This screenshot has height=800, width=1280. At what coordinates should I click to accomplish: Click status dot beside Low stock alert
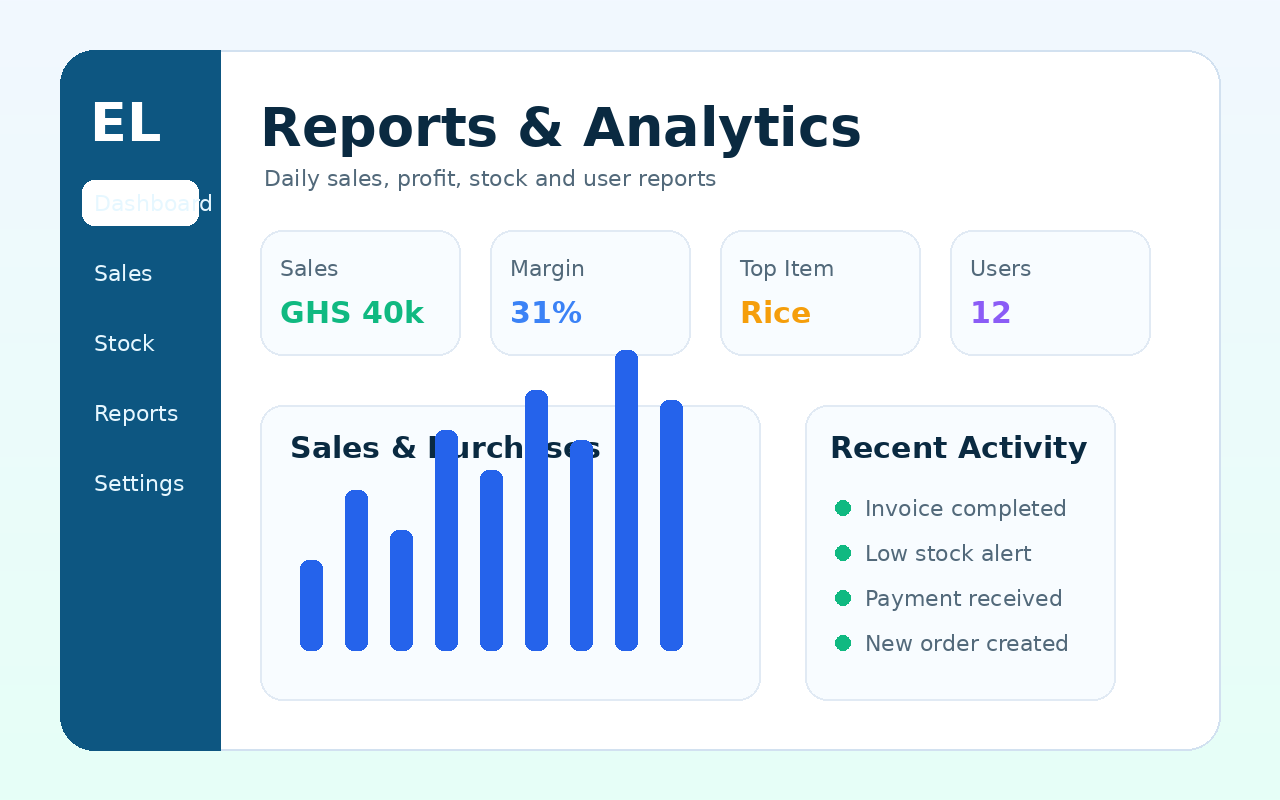click(x=843, y=553)
